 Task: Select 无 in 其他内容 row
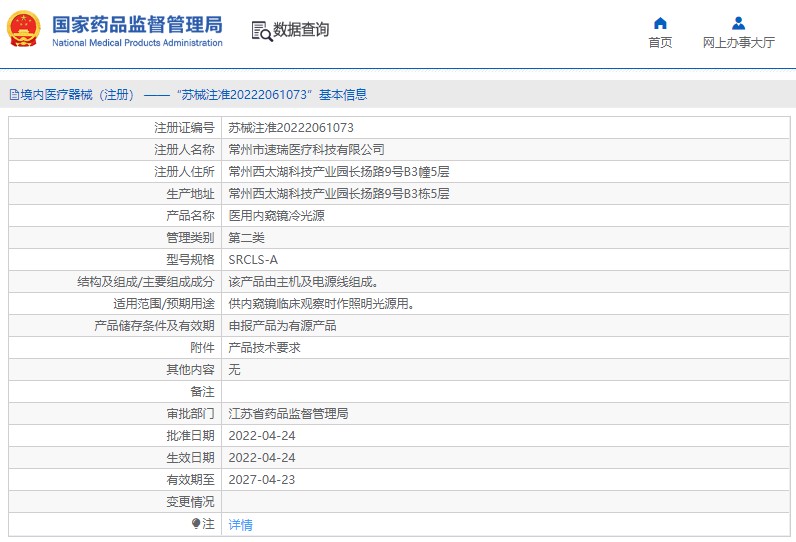[x=234, y=369]
